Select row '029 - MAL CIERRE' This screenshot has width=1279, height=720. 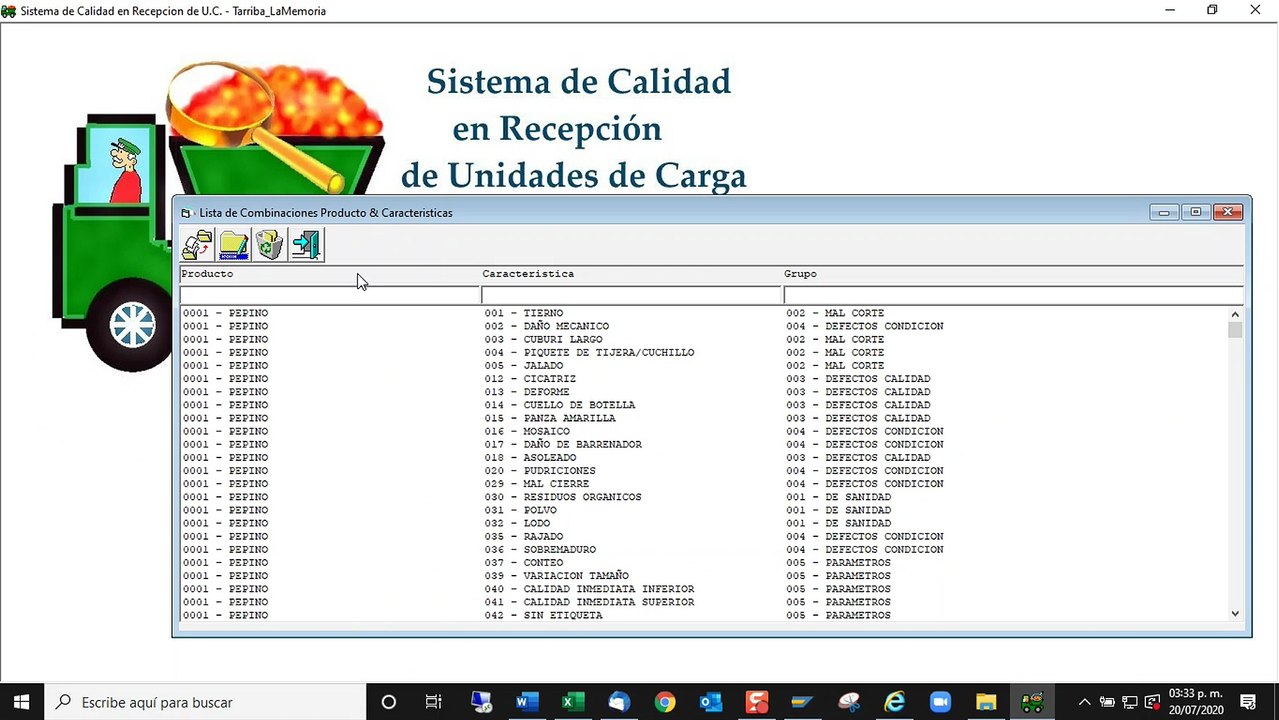pos(703,484)
